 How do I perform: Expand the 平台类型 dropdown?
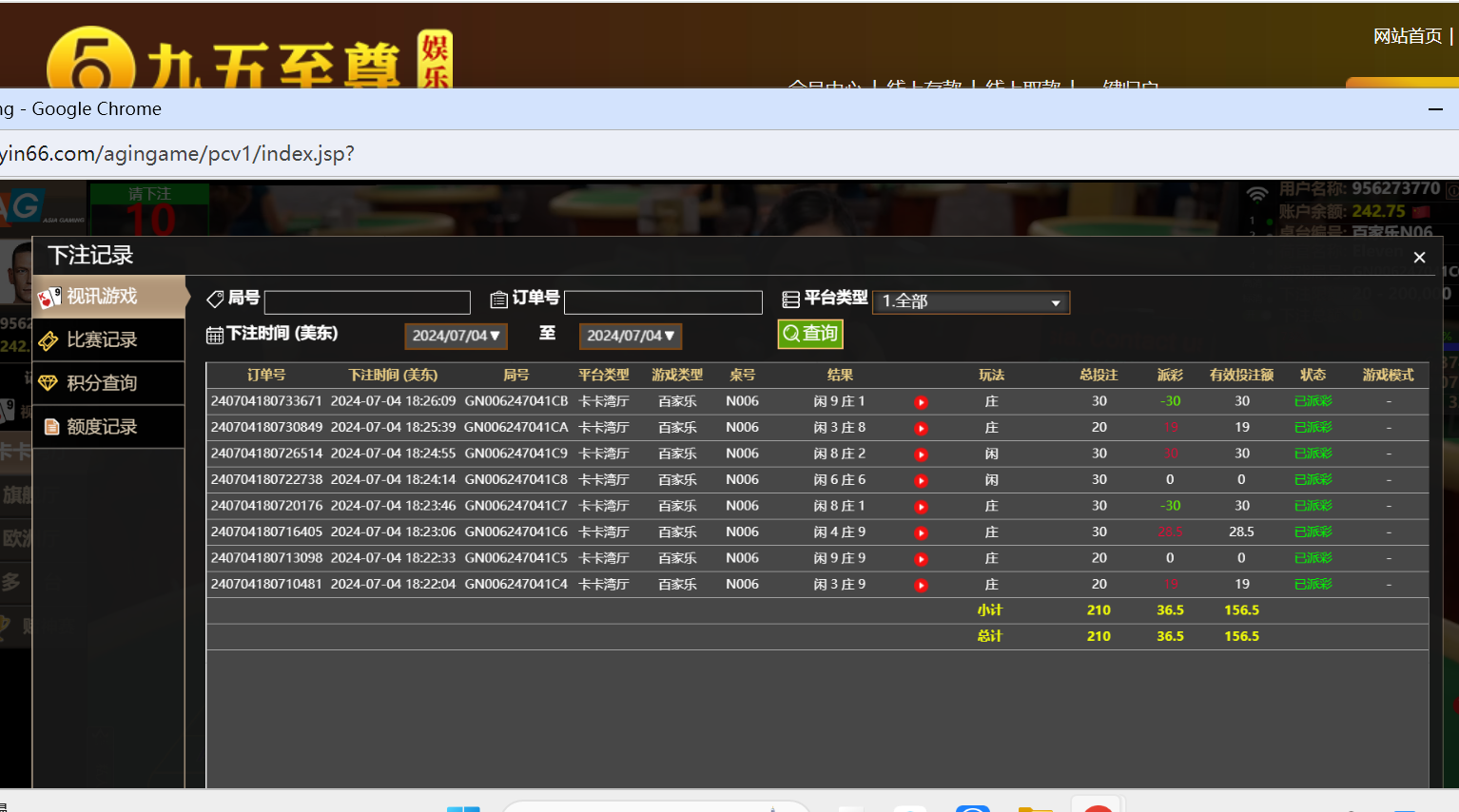pos(970,302)
